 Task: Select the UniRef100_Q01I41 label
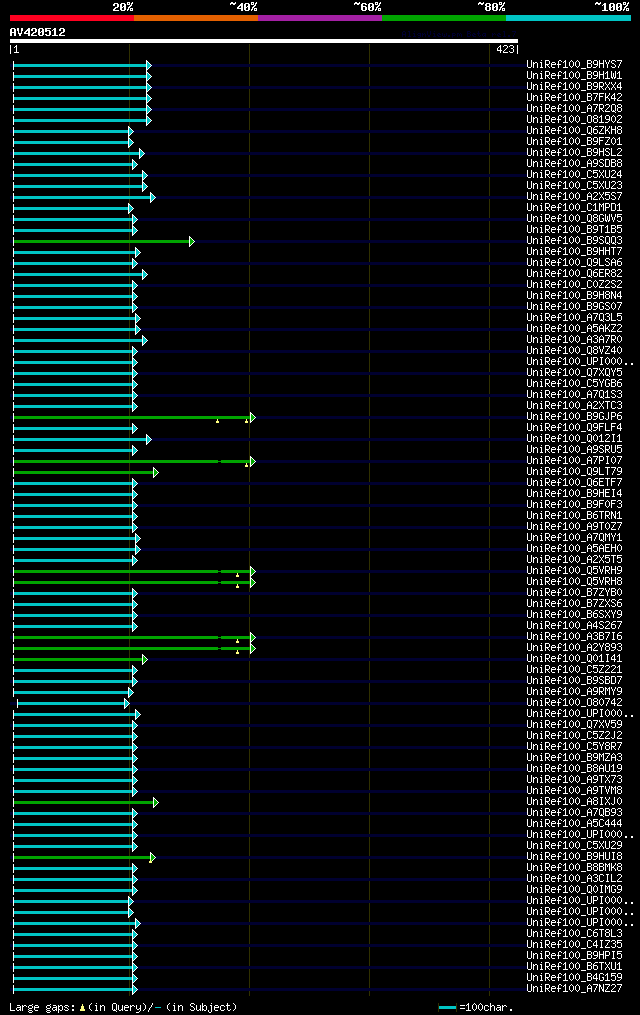[x=574, y=659]
